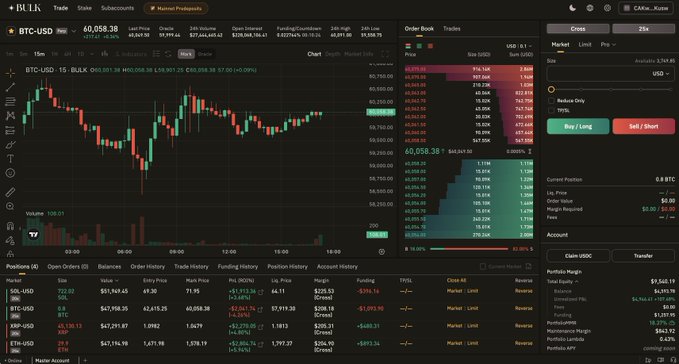Toggle stay in drawing mode icon

(10, 240)
